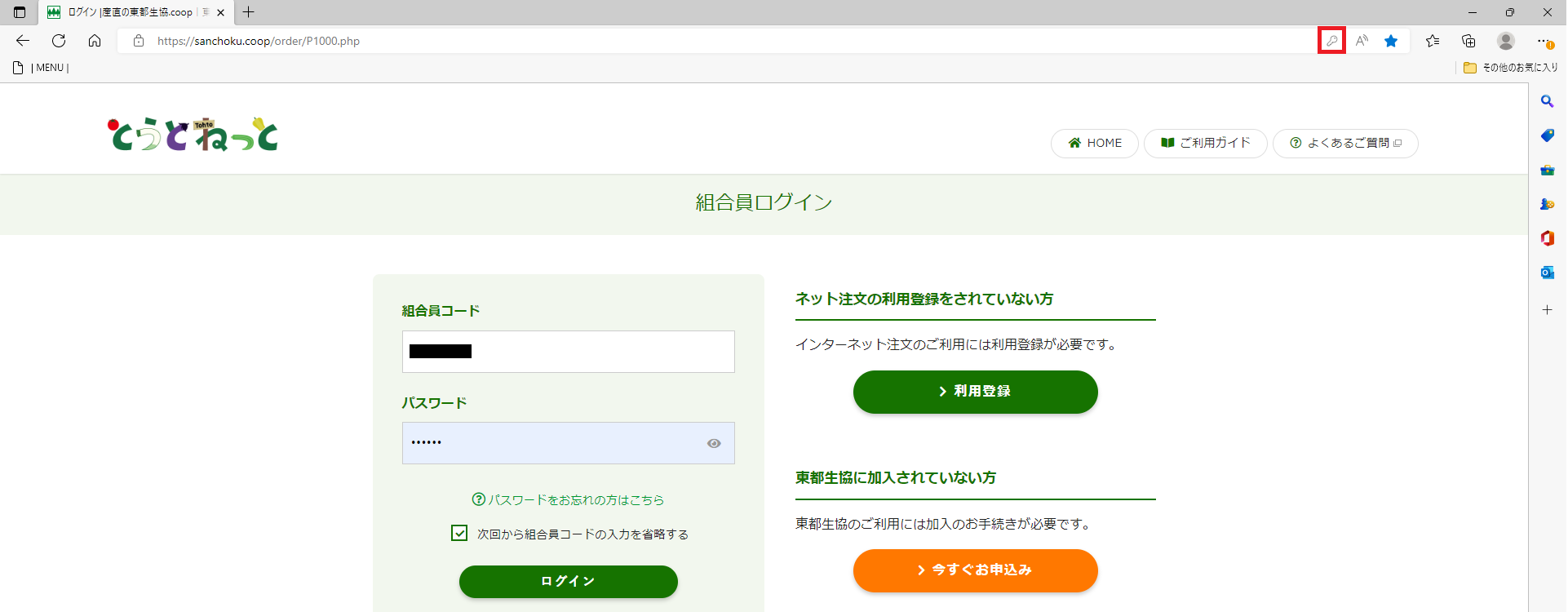This screenshot has height=612, width=1568.
Task: Click the blue favorite star icon
Action: pyautogui.click(x=1391, y=41)
